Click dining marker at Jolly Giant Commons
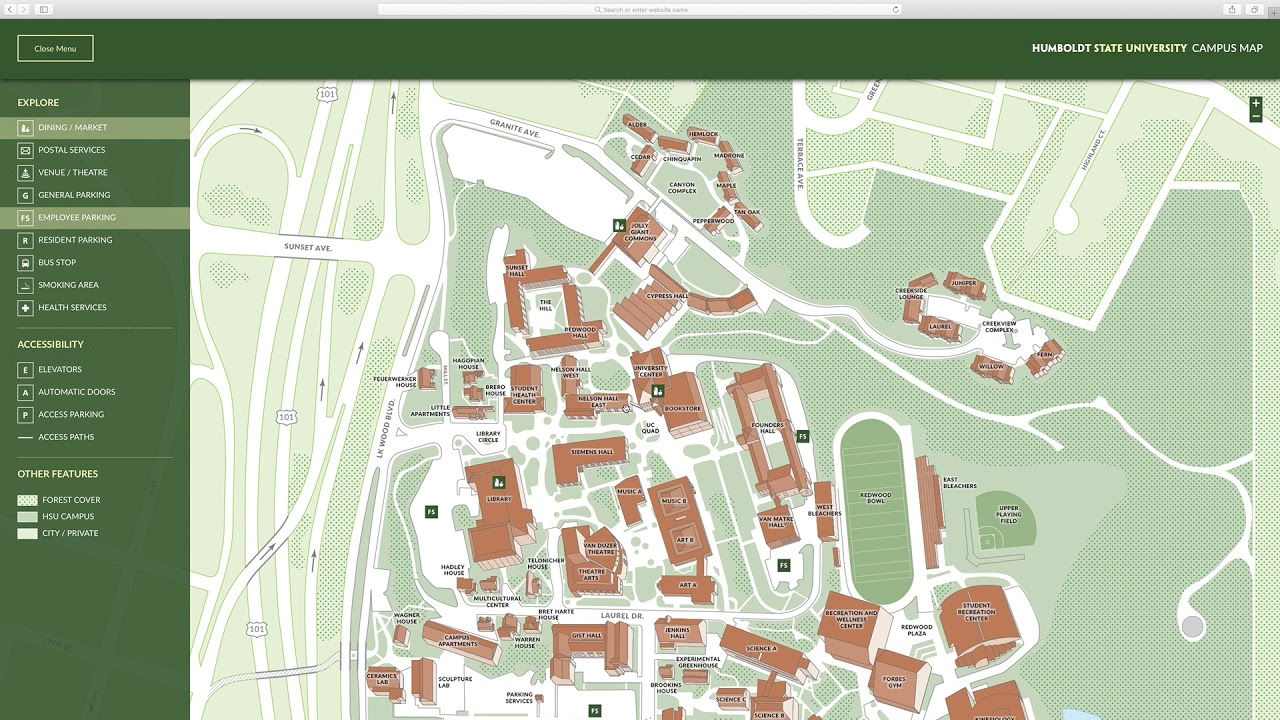The width and height of the screenshot is (1280, 720). point(619,226)
